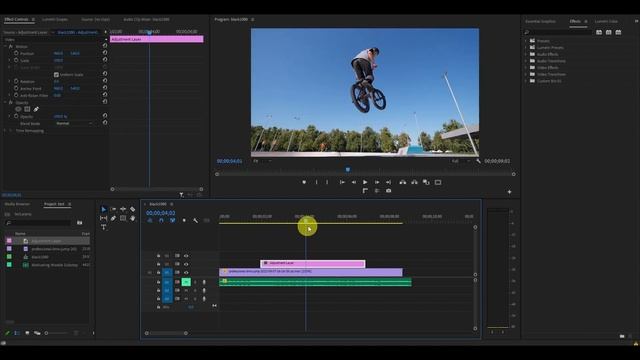Open the Full playback resolution dropdown
The image size is (640, 360).
(460, 161)
